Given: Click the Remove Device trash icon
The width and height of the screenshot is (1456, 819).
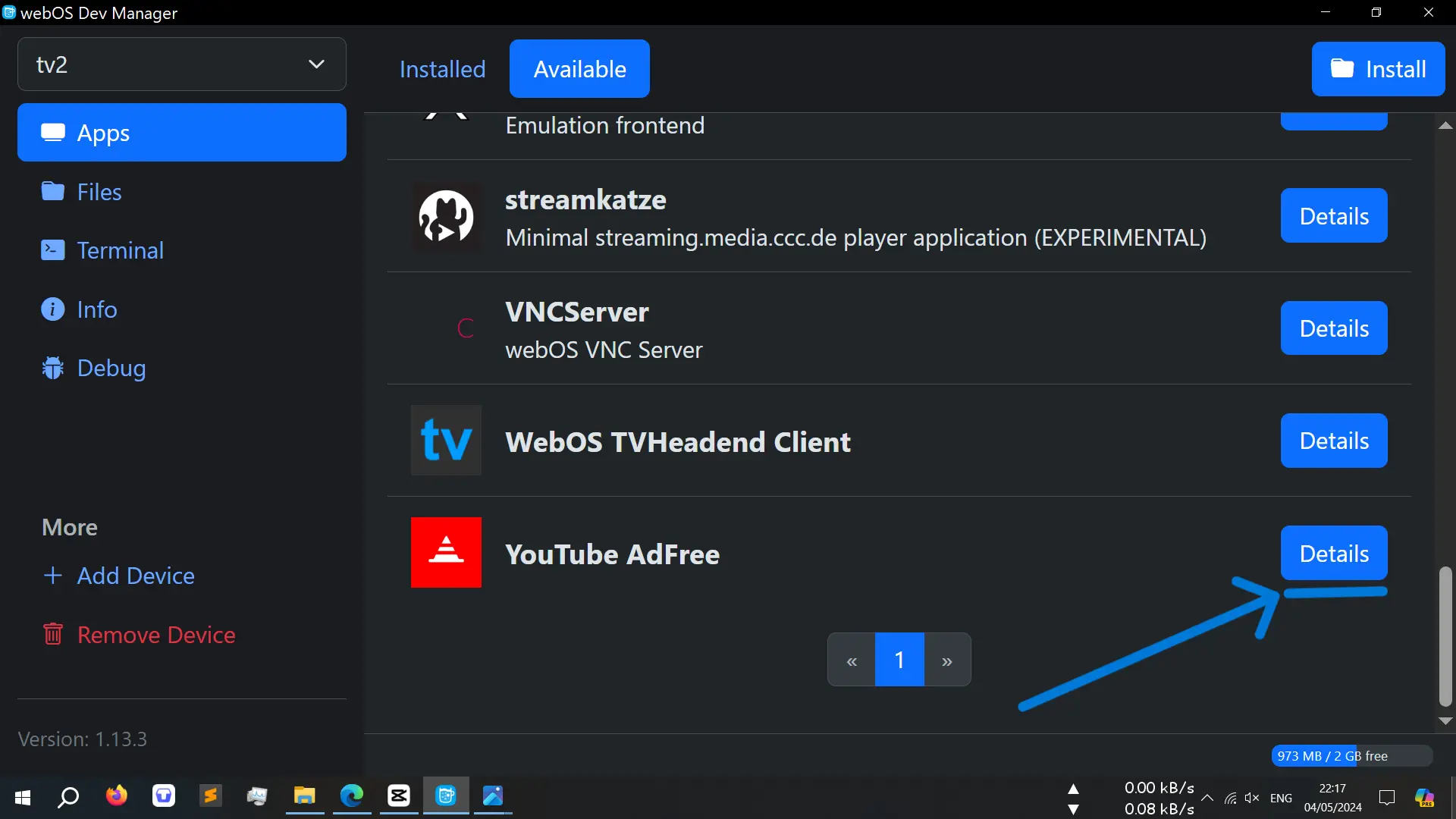Looking at the screenshot, I should point(52,633).
